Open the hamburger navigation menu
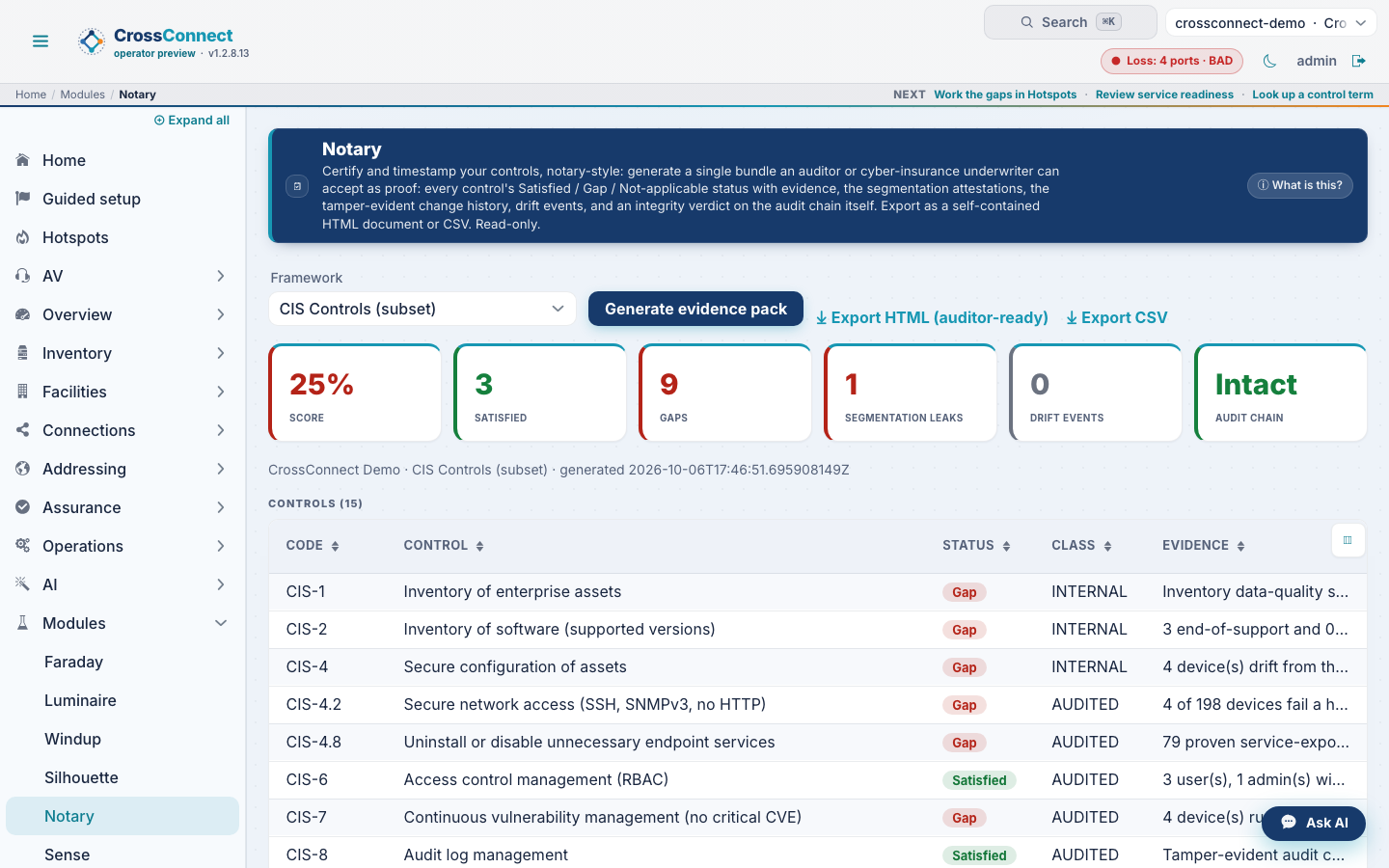The image size is (1389, 868). click(x=41, y=41)
